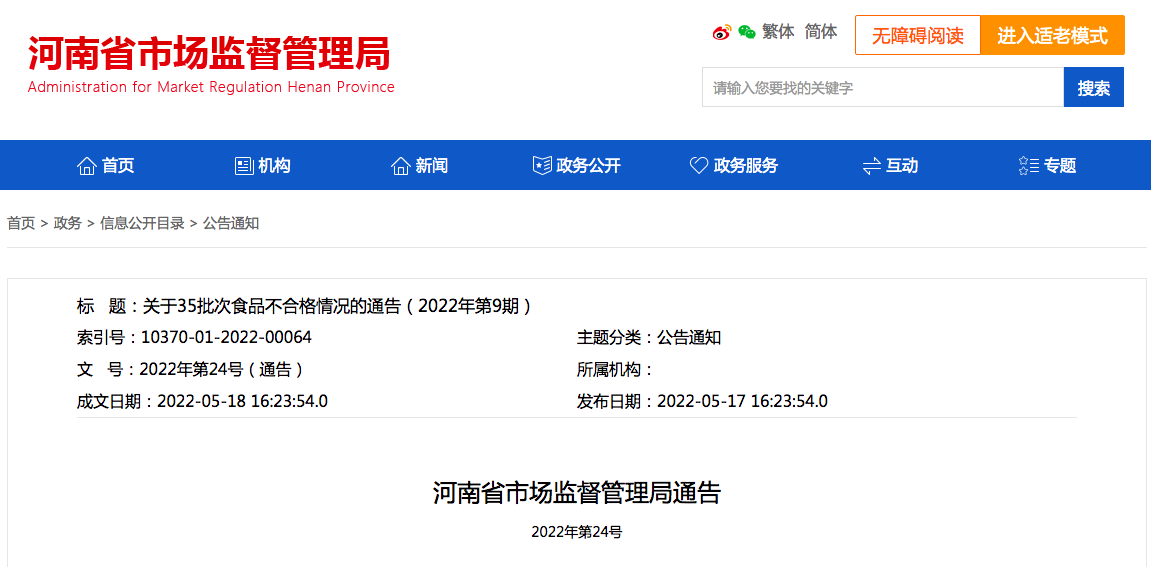1151x567 pixels.
Task: Click the home icon beside 首页
Action: pyautogui.click(x=87, y=166)
